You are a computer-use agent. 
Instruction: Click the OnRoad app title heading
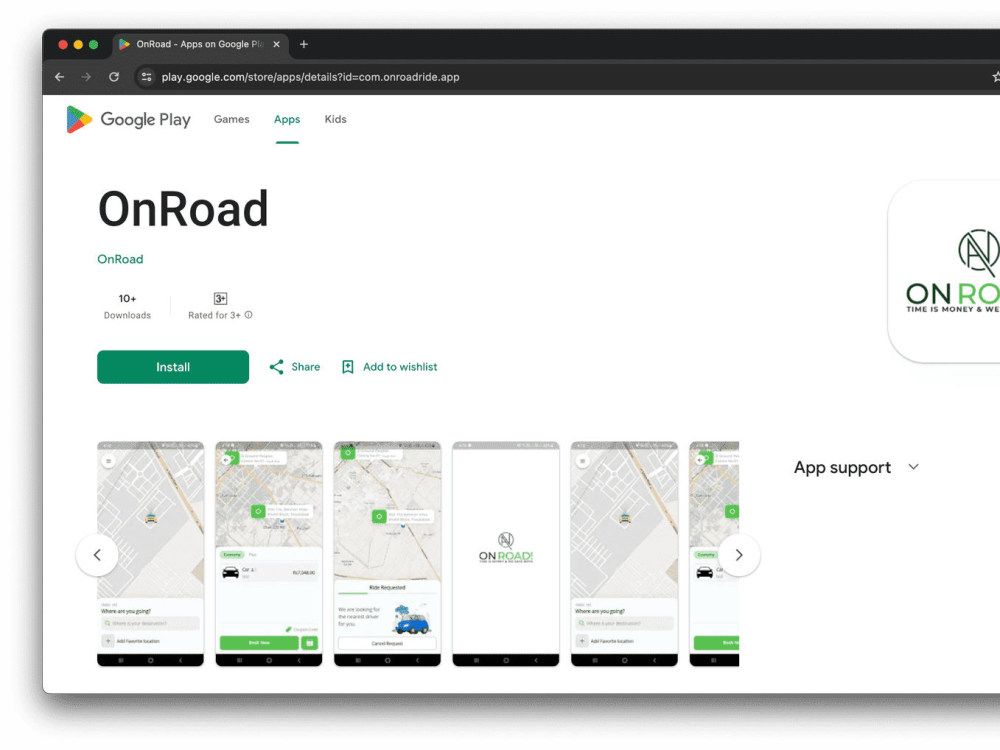pos(183,209)
